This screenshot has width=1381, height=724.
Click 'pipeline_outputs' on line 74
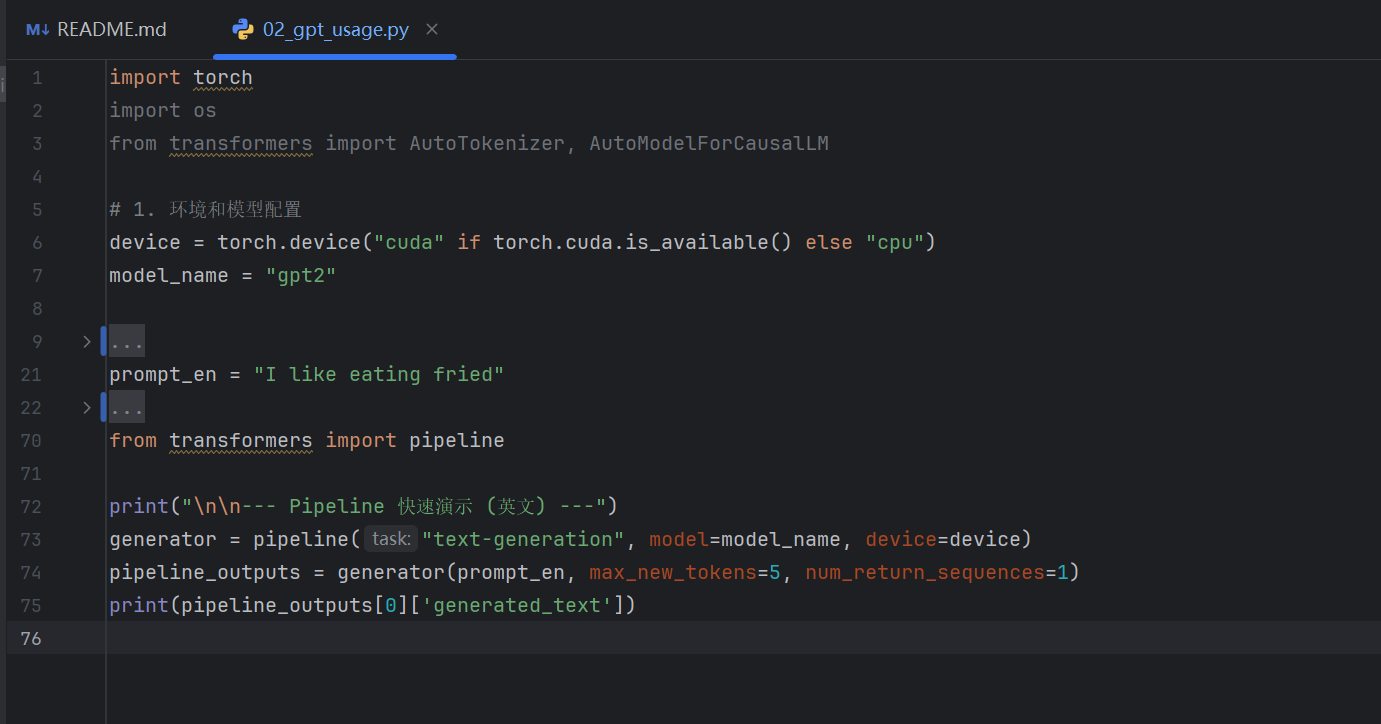pos(205,572)
